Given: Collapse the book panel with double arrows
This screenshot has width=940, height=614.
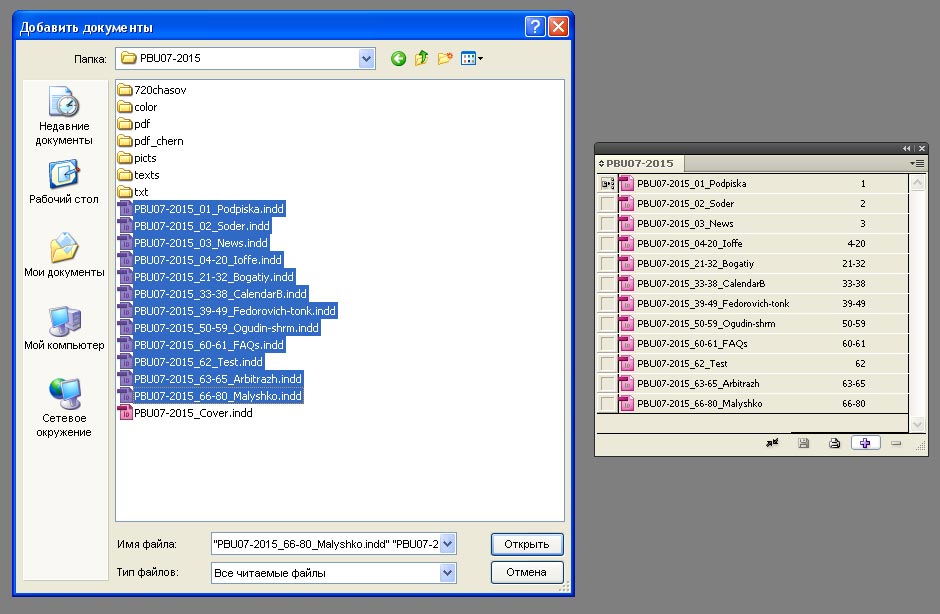Looking at the screenshot, I should [x=906, y=148].
